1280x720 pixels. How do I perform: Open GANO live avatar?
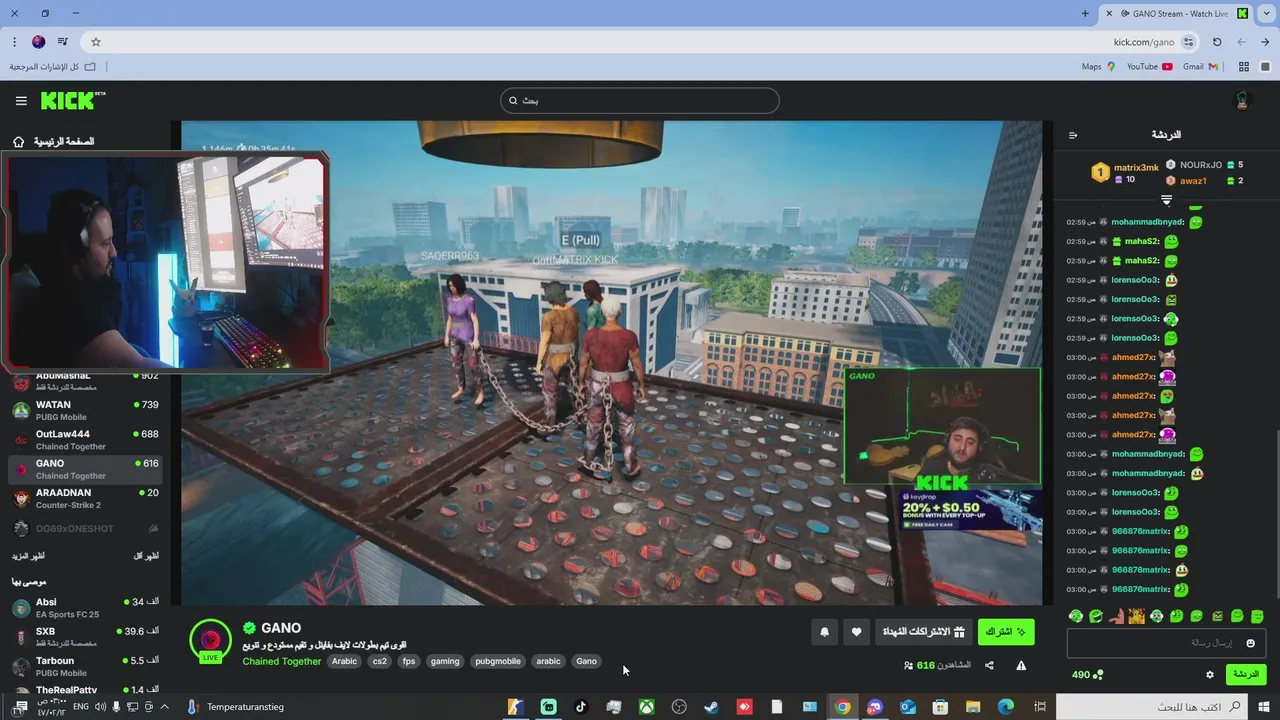210,640
